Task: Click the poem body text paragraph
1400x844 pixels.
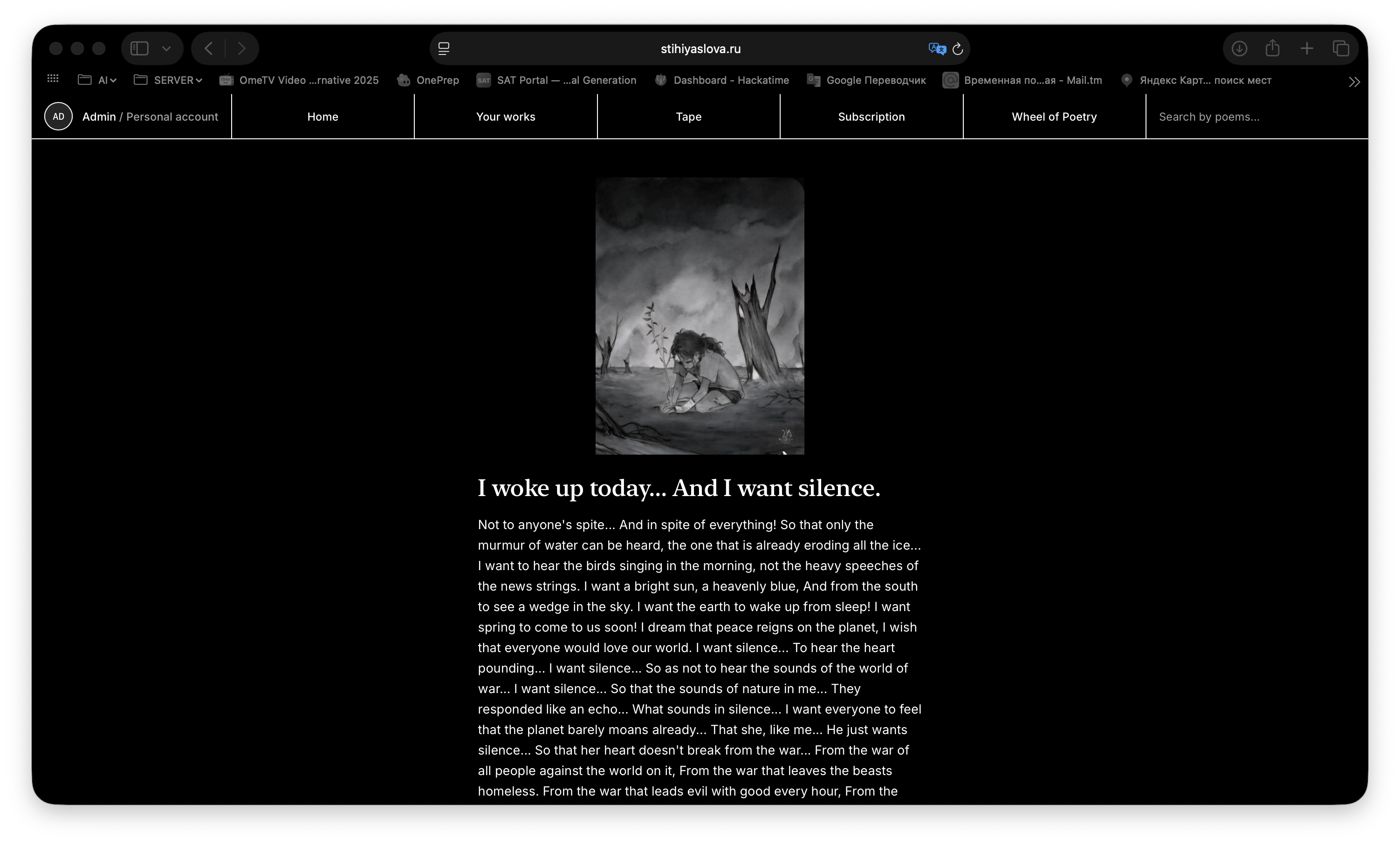Action: [x=700, y=658]
